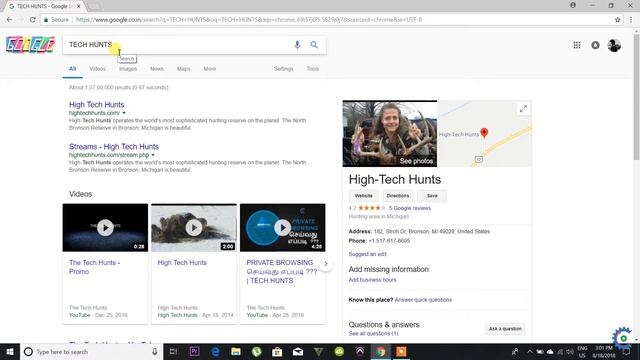Open the High Tech Hunts result link

(97, 104)
